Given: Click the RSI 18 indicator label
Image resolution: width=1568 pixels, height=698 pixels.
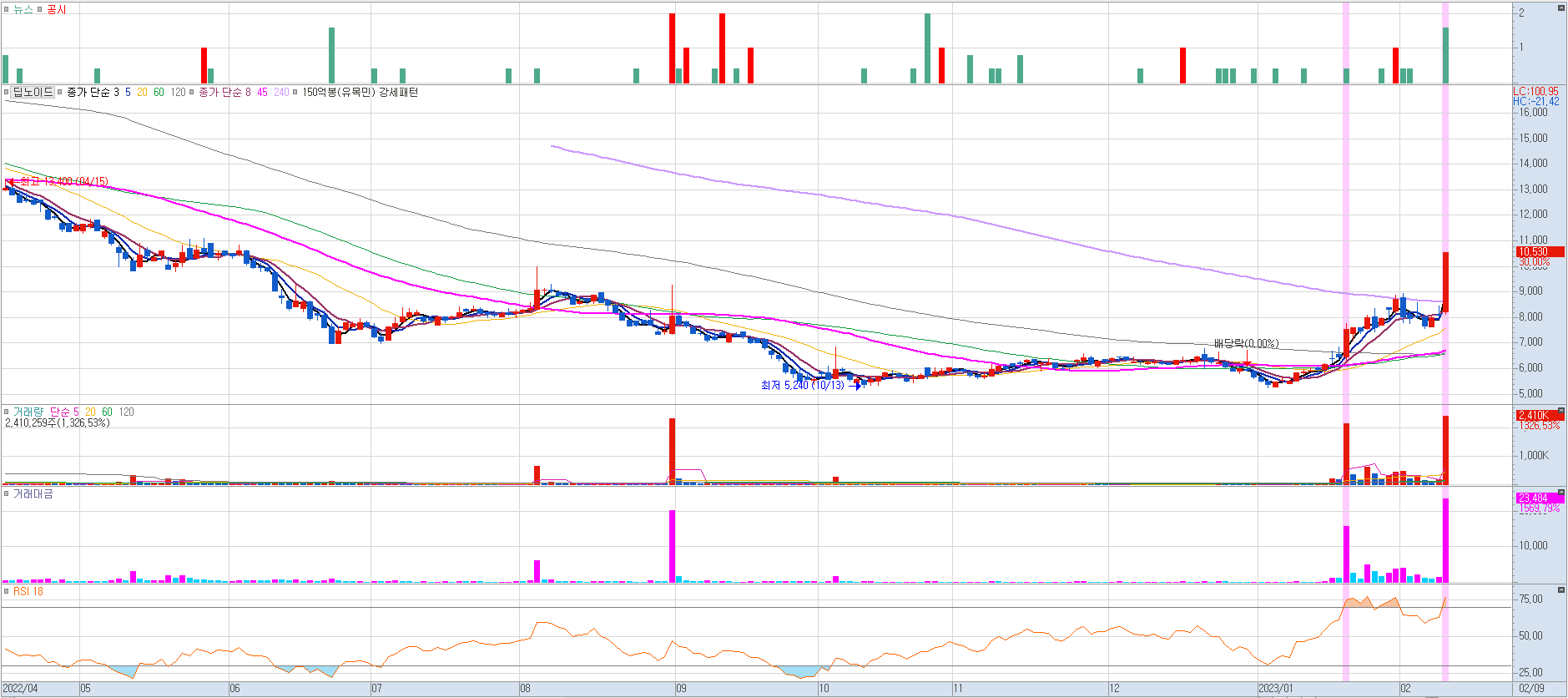Looking at the screenshot, I should 28,591.
